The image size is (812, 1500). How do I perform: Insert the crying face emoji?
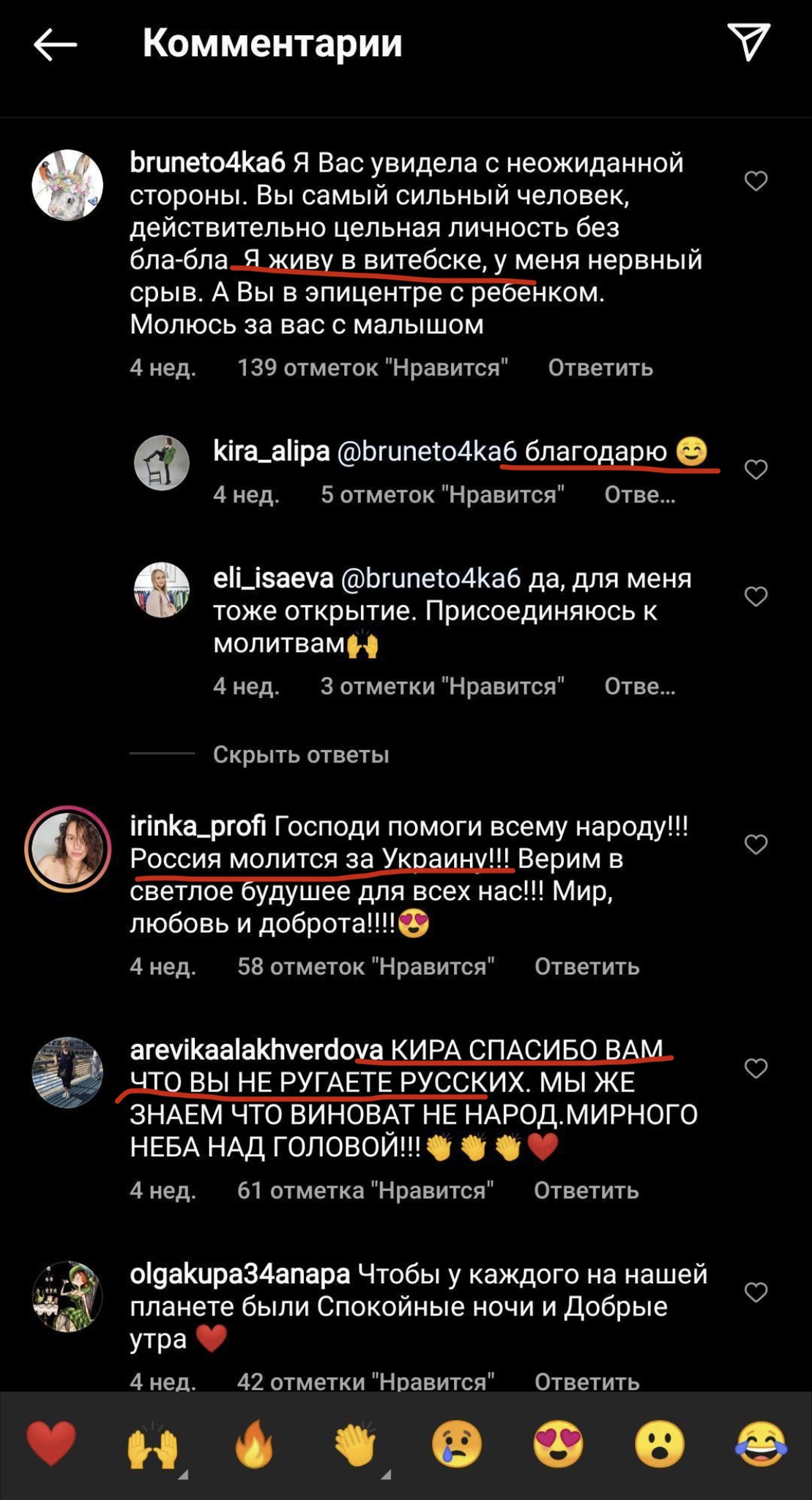pos(457,1444)
